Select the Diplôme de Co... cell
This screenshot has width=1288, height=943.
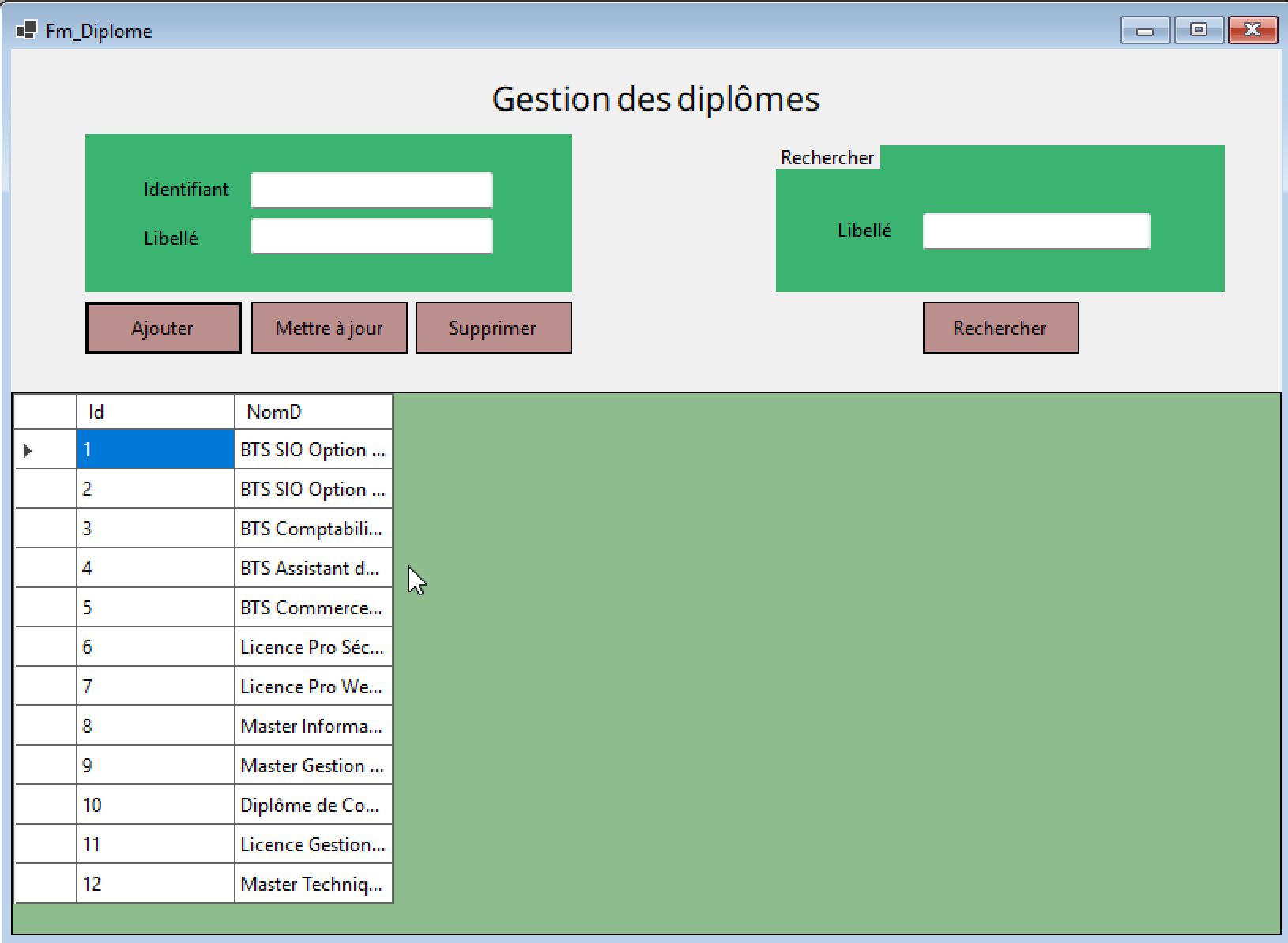[x=313, y=806]
